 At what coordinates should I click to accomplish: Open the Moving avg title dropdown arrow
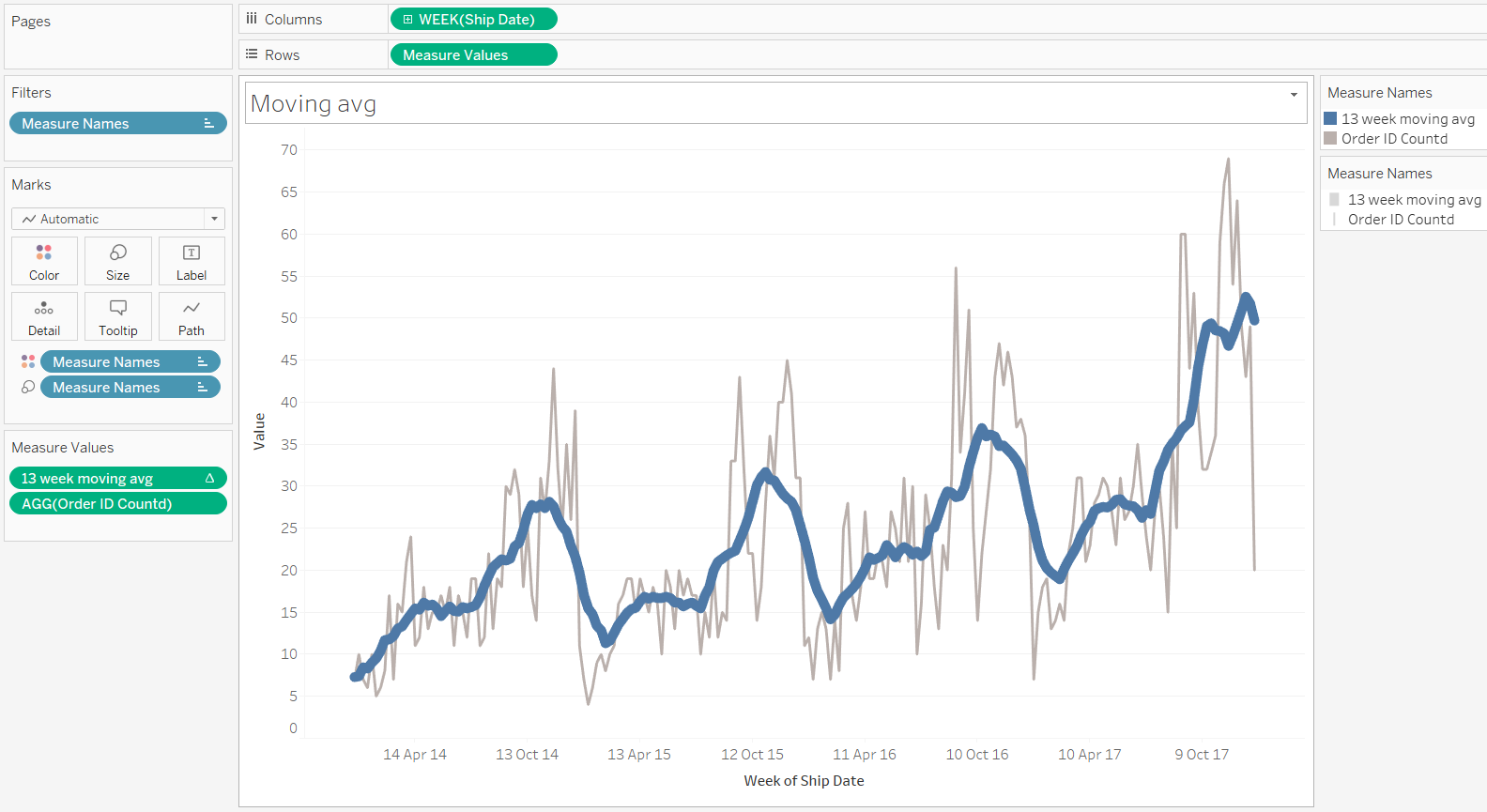1294,95
